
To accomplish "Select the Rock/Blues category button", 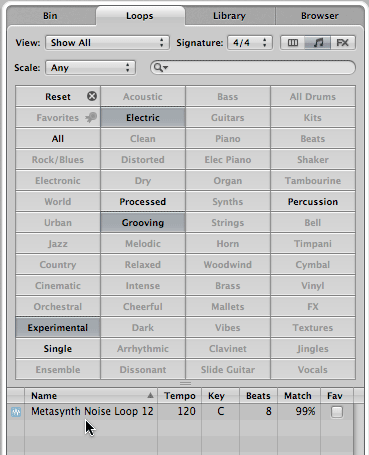I will 58,159.
